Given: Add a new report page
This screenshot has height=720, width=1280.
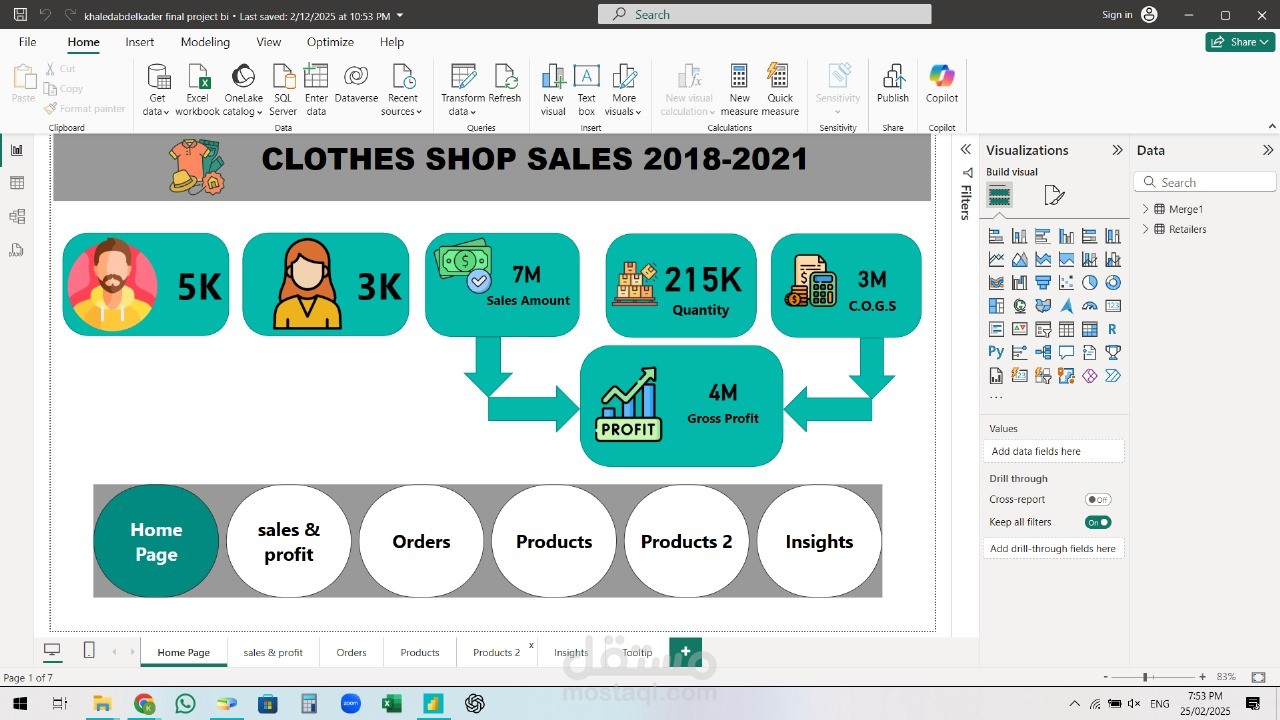Looking at the screenshot, I should (685, 651).
